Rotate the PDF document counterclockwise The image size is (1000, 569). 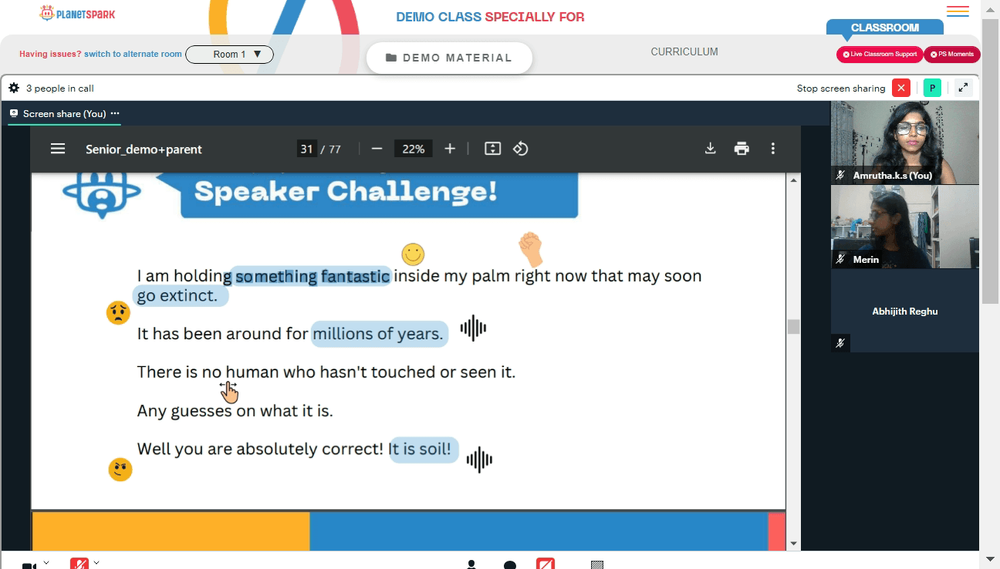coord(520,149)
